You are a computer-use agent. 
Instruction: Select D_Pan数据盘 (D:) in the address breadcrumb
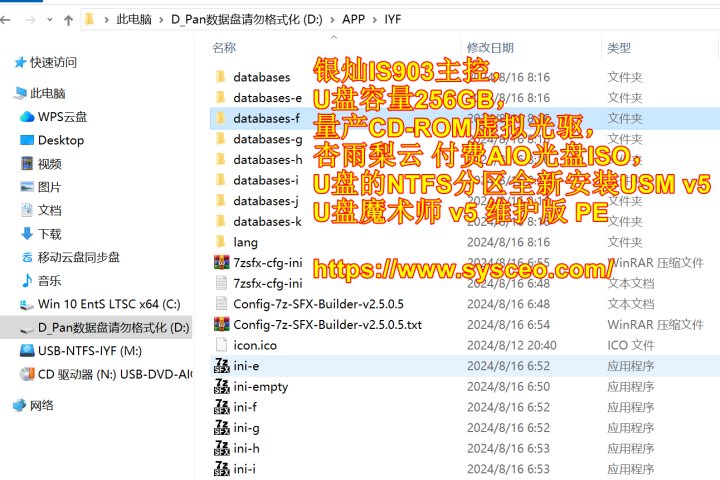[x=247, y=19]
